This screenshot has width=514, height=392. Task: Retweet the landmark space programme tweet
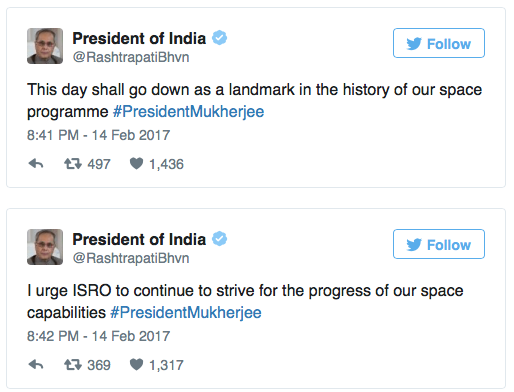click(x=73, y=164)
